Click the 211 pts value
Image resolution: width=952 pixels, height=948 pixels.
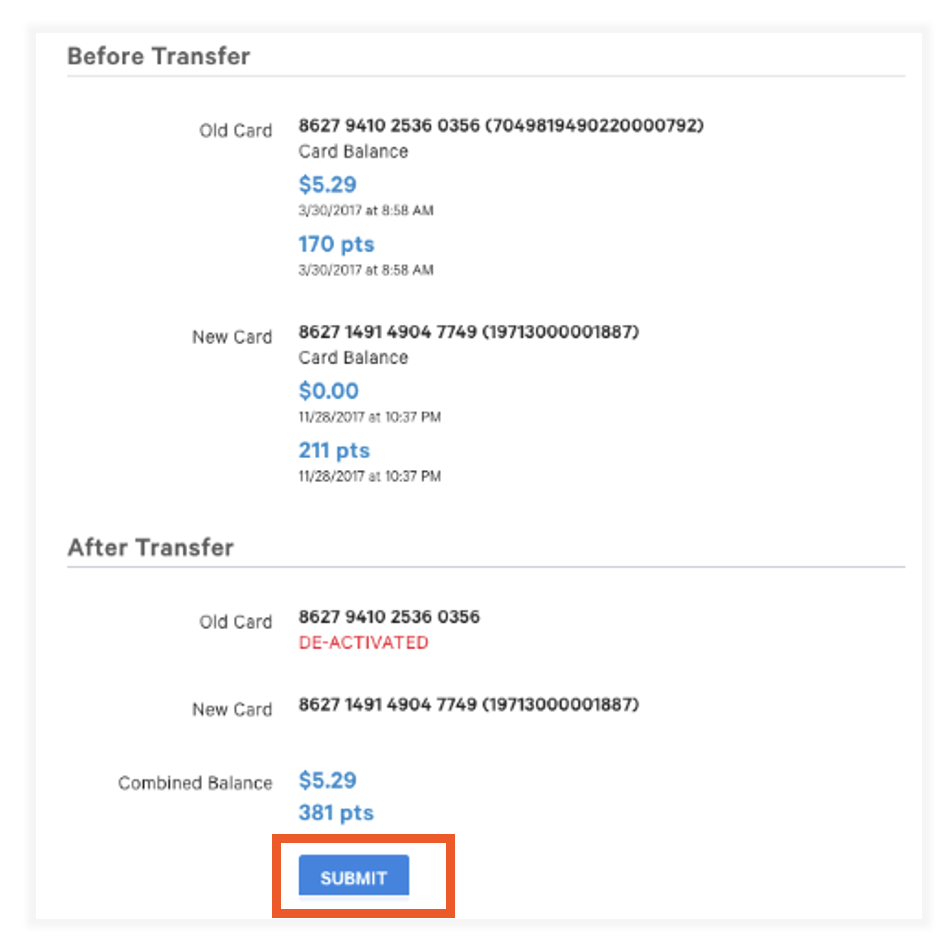click(x=334, y=450)
